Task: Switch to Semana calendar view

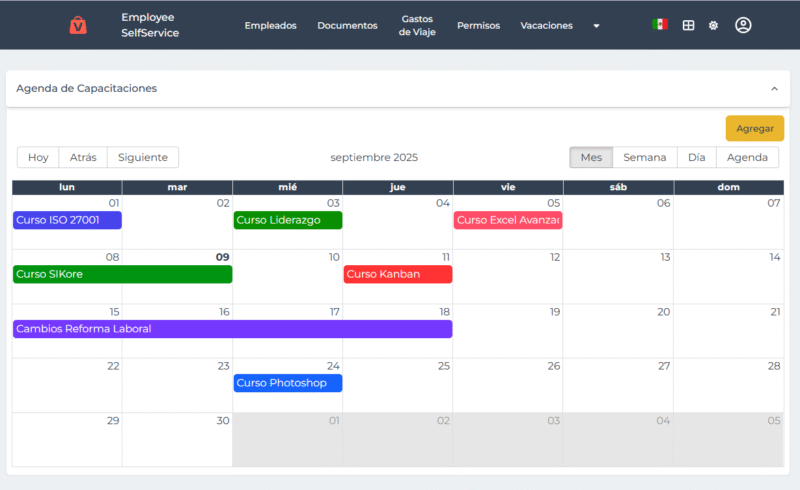Action: [x=644, y=157]
